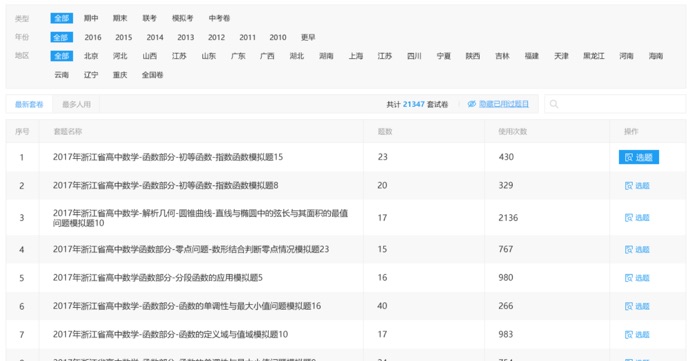692x361 pixels.
Task: Filter region by 北京
Action: coord(91,56)
